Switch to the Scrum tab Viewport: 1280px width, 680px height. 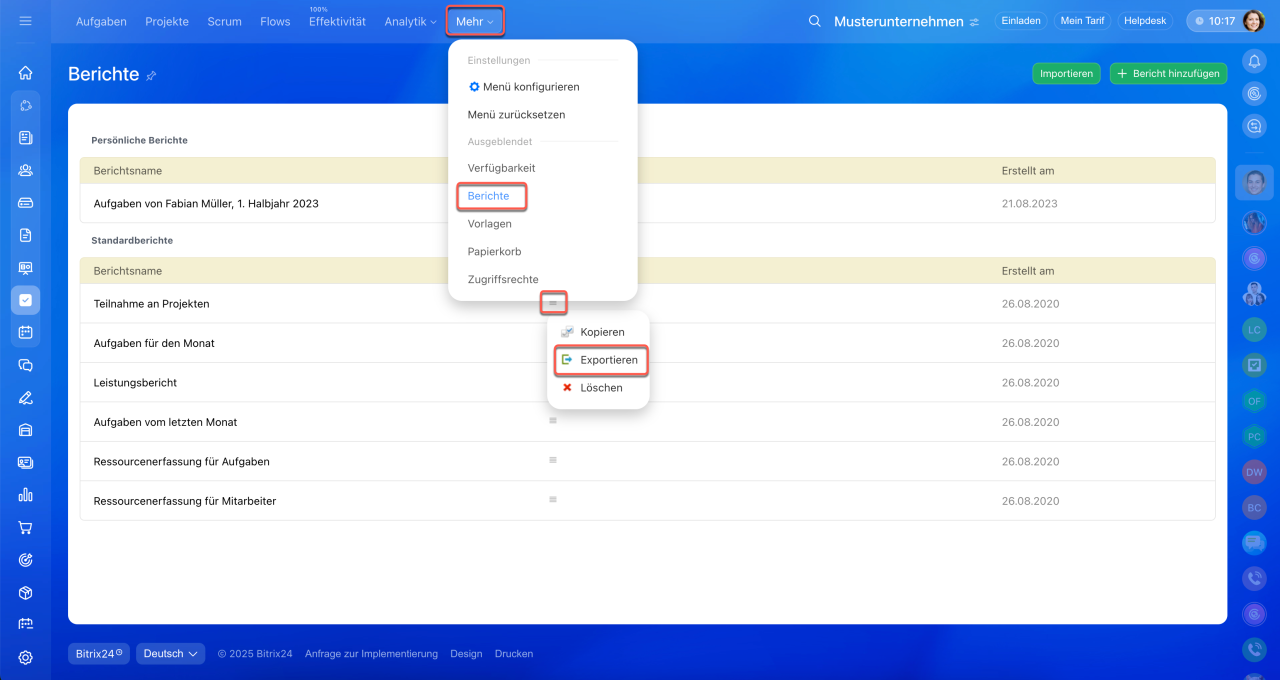[x=224, y=21]
